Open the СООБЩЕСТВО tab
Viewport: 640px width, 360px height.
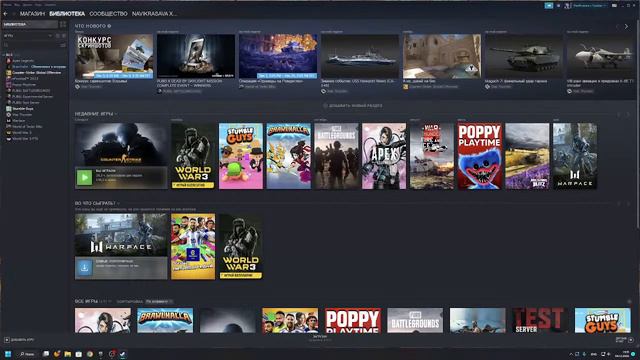(x=108, y=14)
